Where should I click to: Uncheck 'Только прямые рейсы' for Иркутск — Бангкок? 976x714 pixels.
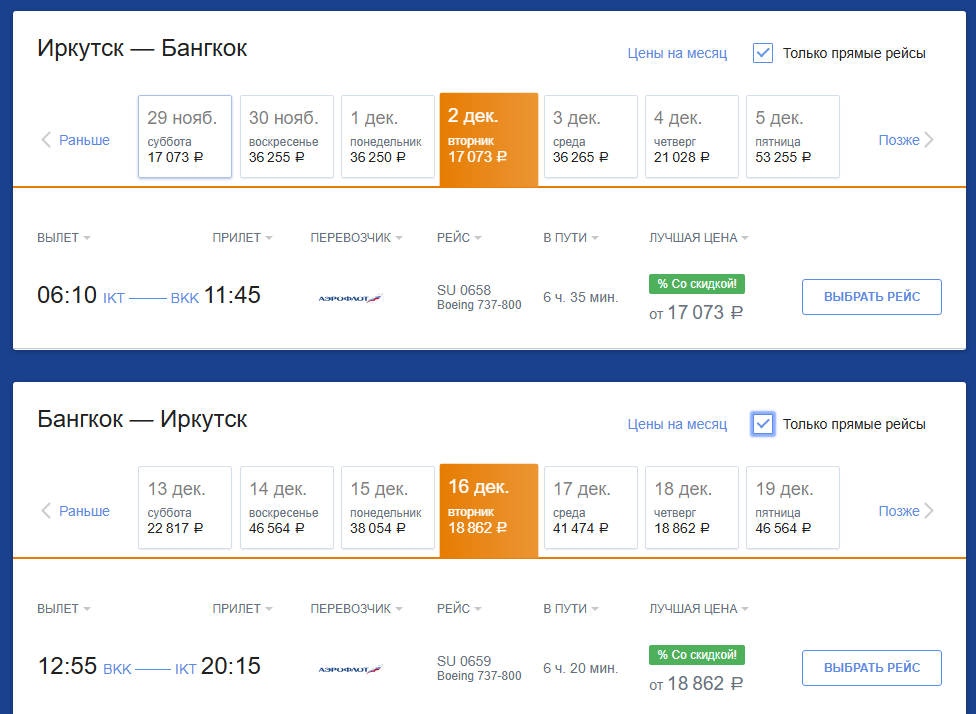(x=762, y=53)
